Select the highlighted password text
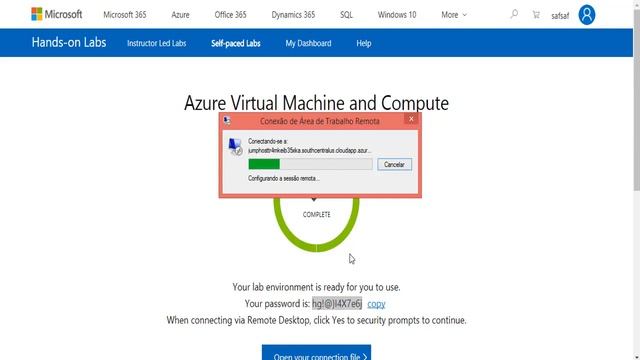This screenshot has width=640, height=360. (337, 304)
